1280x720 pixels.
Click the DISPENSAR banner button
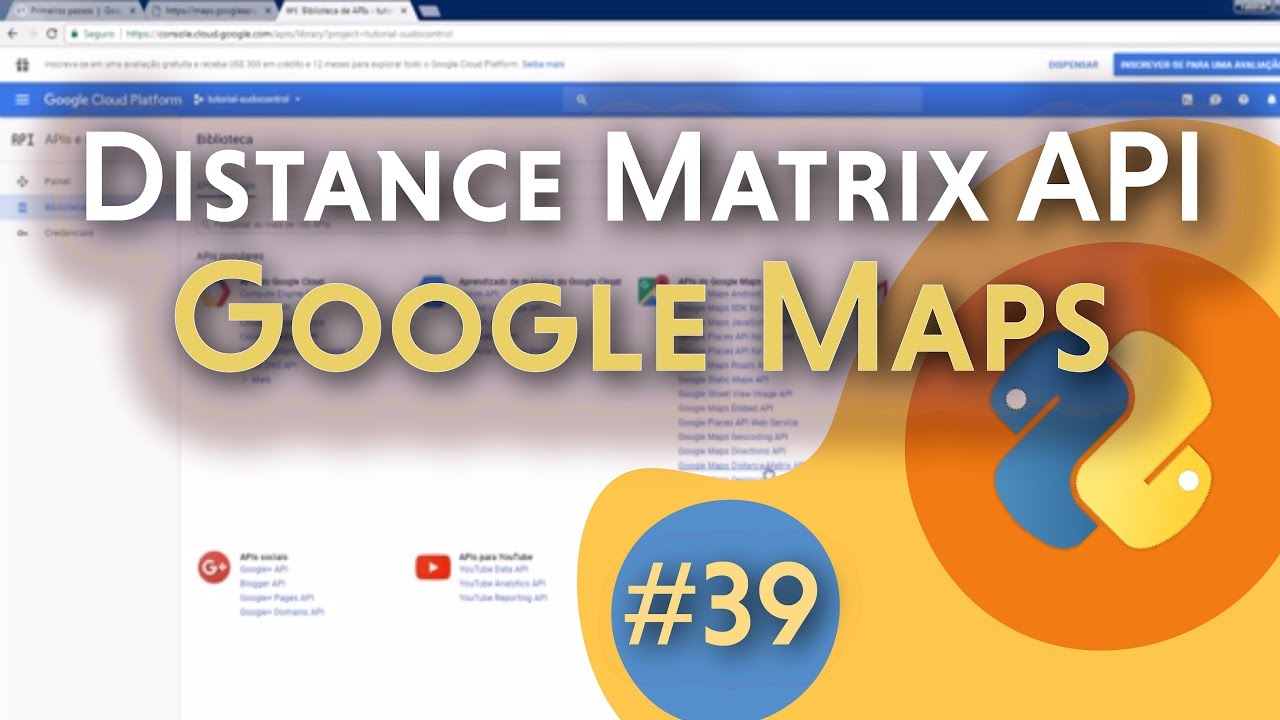(x=1074, y=64)
